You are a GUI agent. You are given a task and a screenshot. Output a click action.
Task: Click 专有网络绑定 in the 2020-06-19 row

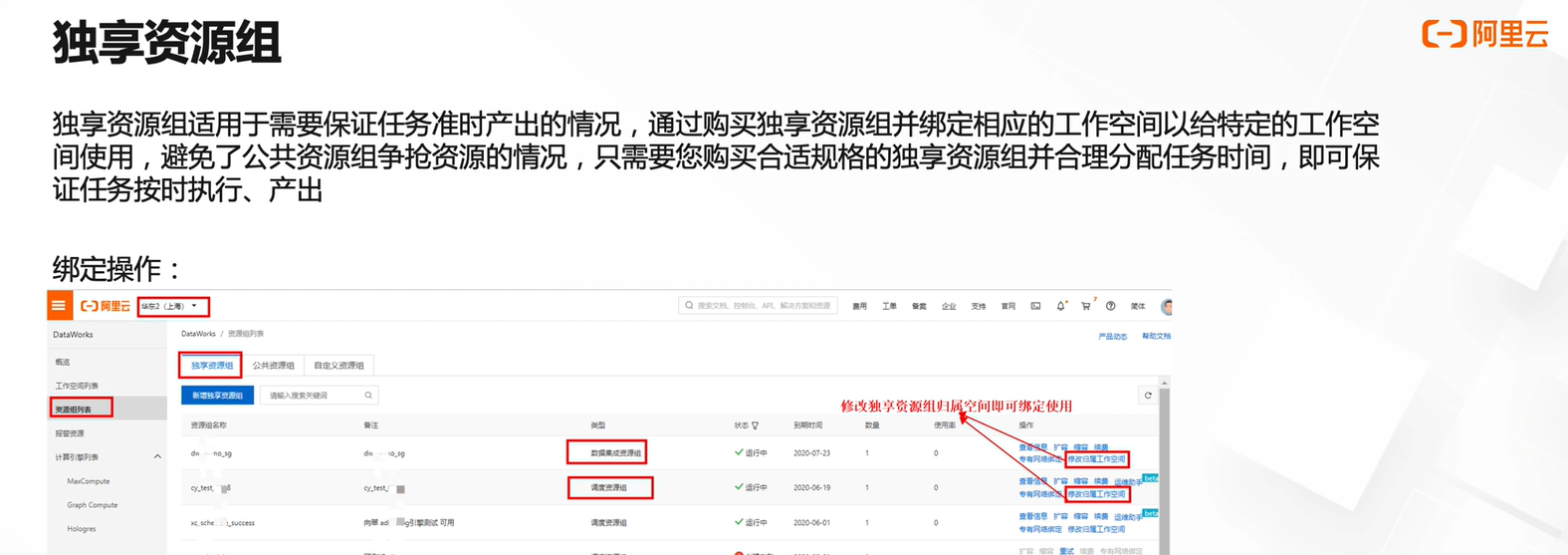pos(1040,494)
